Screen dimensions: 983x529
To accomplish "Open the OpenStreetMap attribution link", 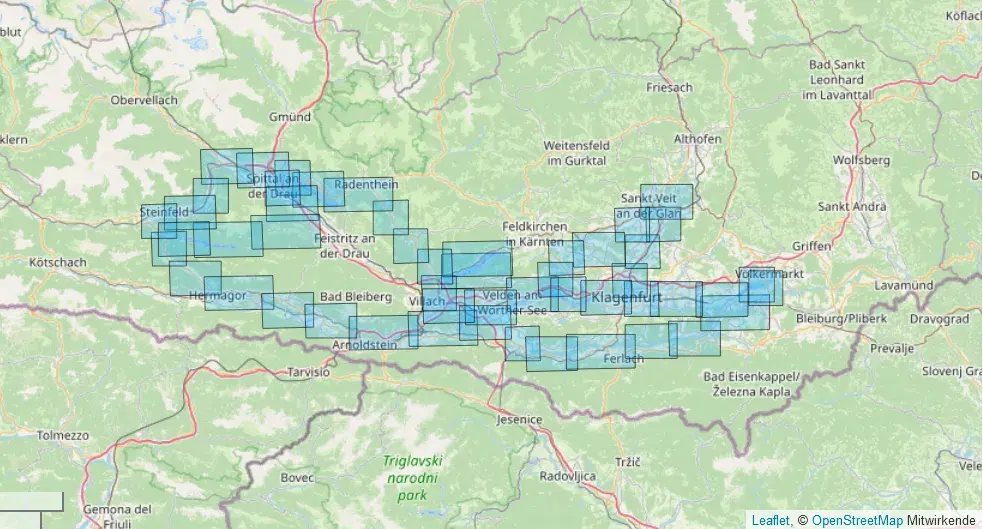I will [x=857, y=521].
